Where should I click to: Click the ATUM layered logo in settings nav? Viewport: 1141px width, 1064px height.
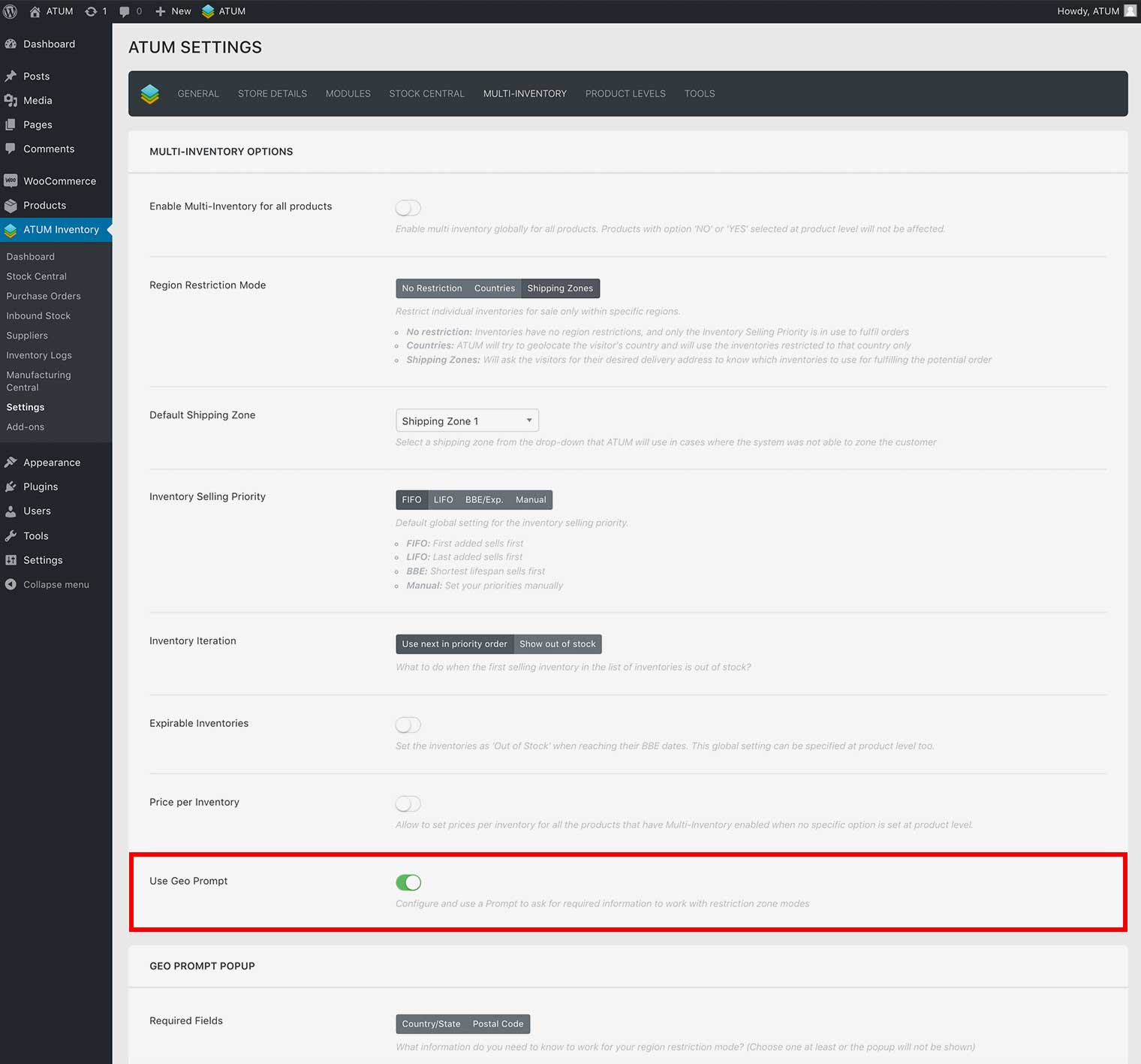pos(150,94)
